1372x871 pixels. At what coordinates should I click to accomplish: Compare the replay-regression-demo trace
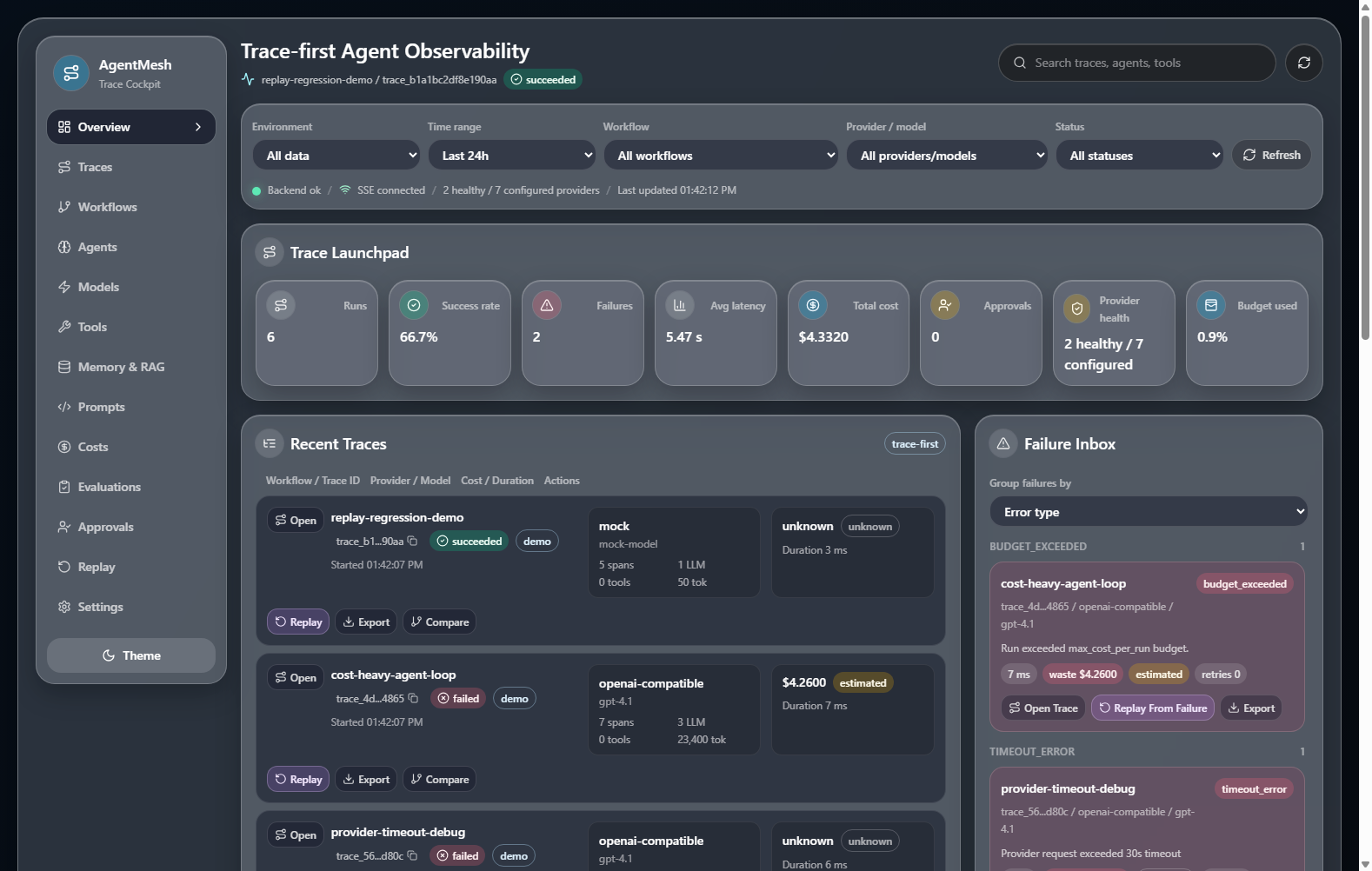click(439, 622)
